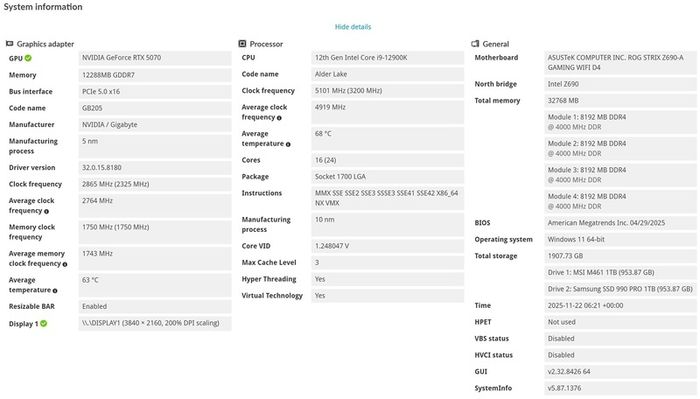The height and width of the screenshot is (399, 700).
Task: Select the 1750 MHz (1750 MHz) memory clock
Action: pyautogui.click(x=155, y=232)
